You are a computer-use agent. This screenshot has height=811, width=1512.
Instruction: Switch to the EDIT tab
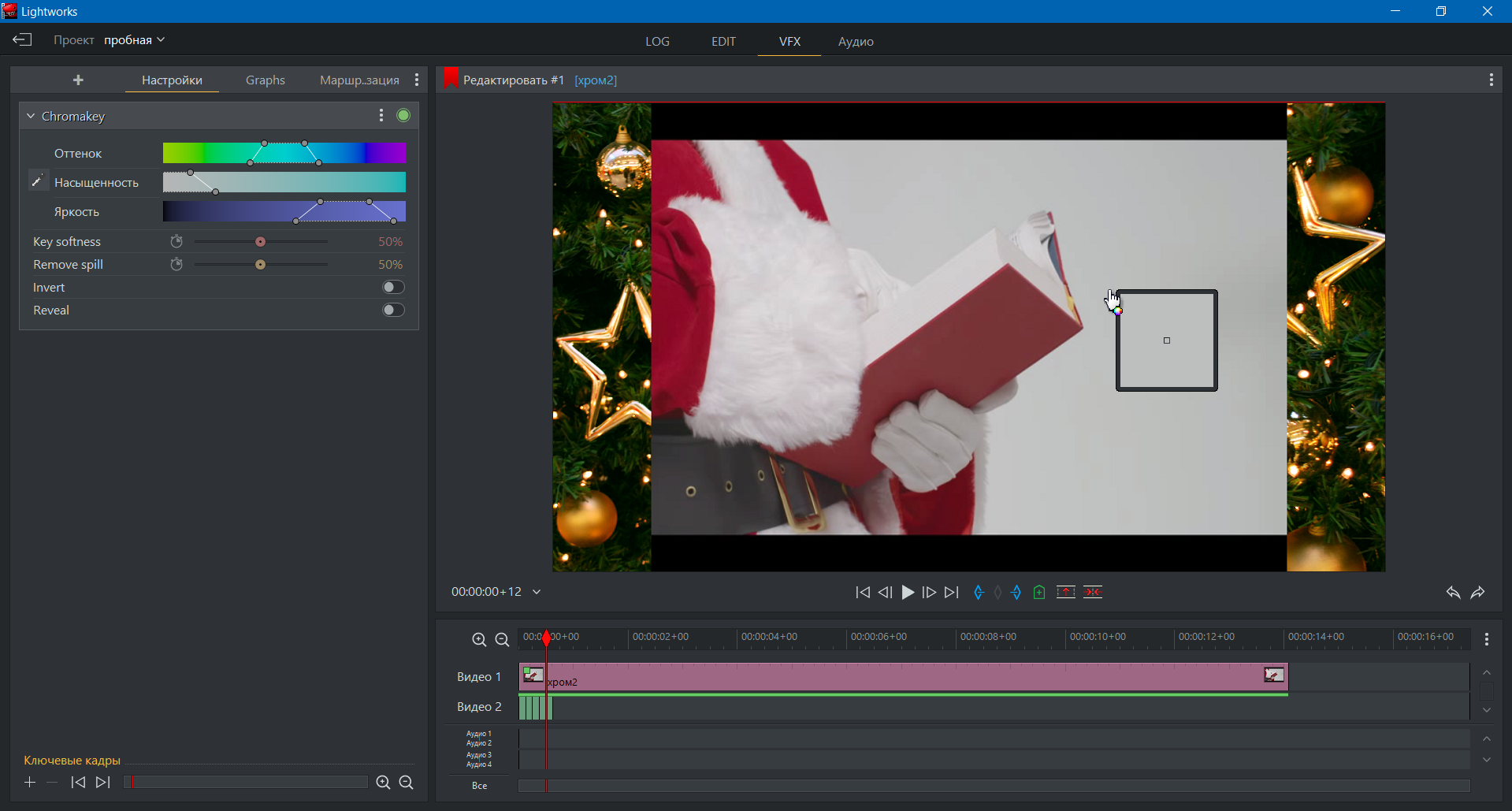point(723,42)
